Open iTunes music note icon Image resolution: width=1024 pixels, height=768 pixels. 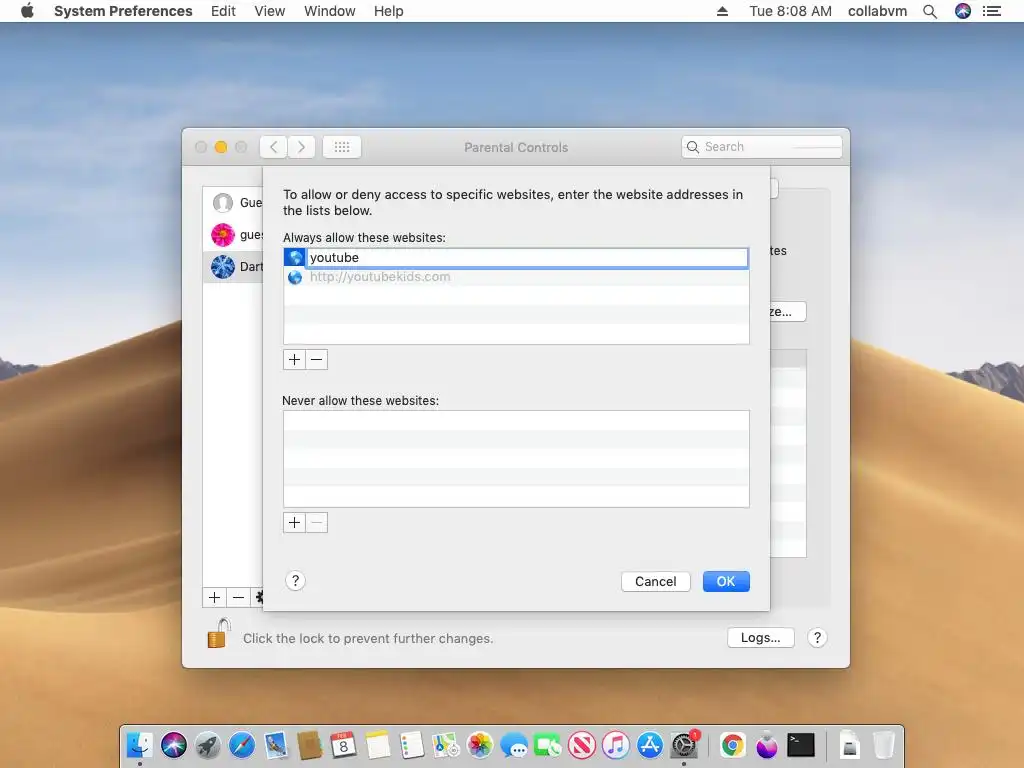(x=616, y=745)
